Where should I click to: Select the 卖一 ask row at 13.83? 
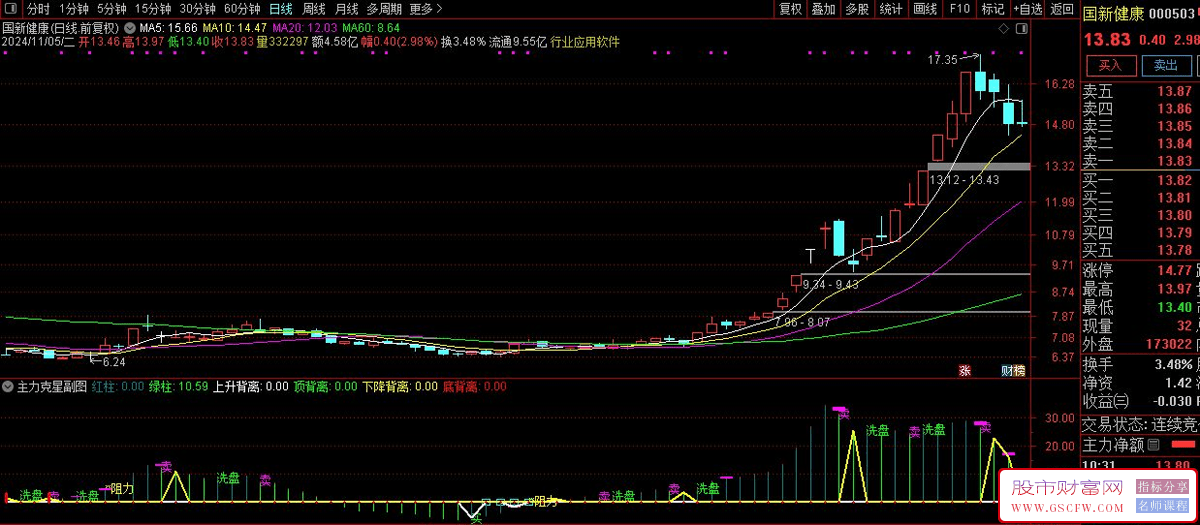(1140, 160)
